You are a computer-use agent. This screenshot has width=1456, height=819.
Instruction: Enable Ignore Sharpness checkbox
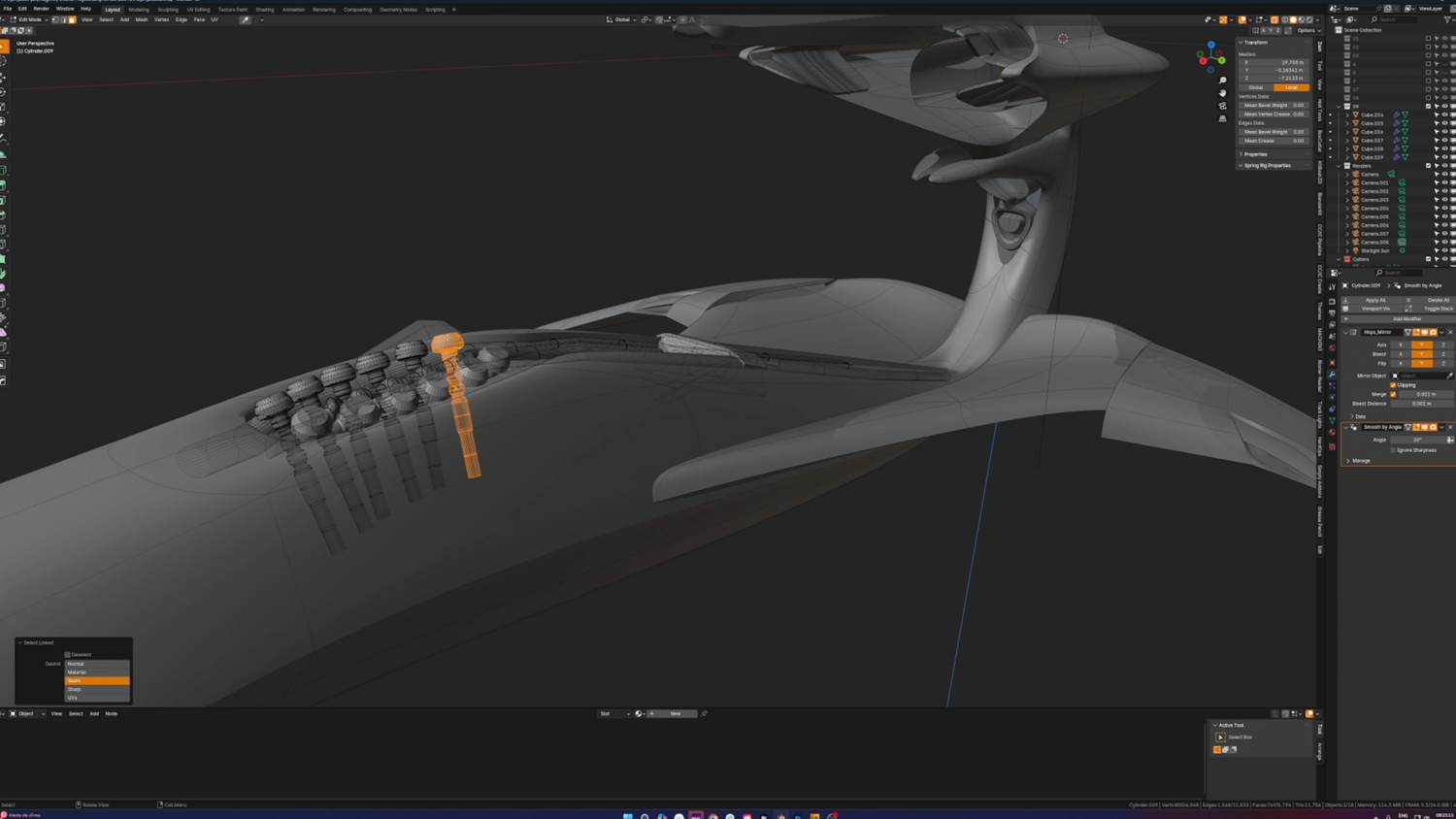(1394, 450)
